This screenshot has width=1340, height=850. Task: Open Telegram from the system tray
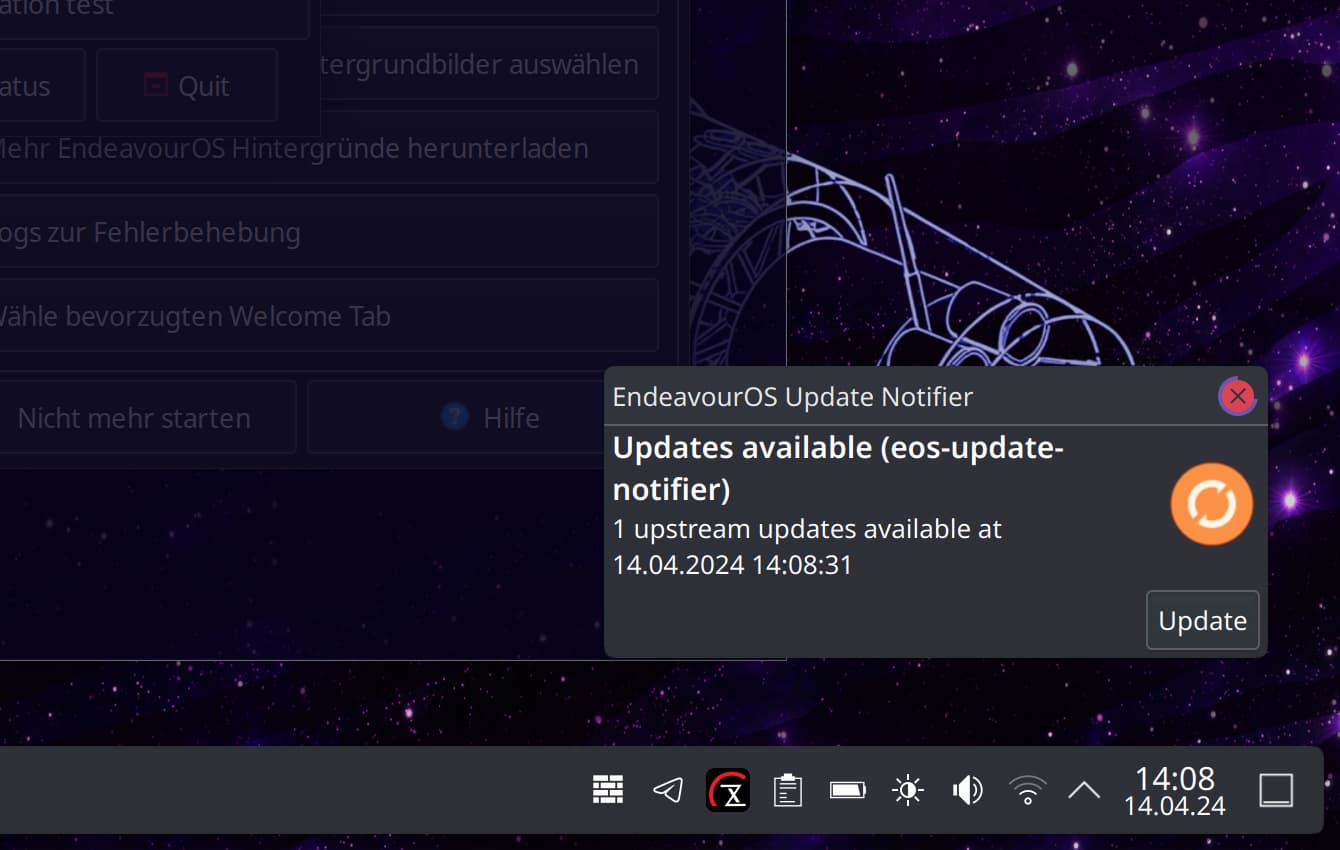click(x=668, y=790)
